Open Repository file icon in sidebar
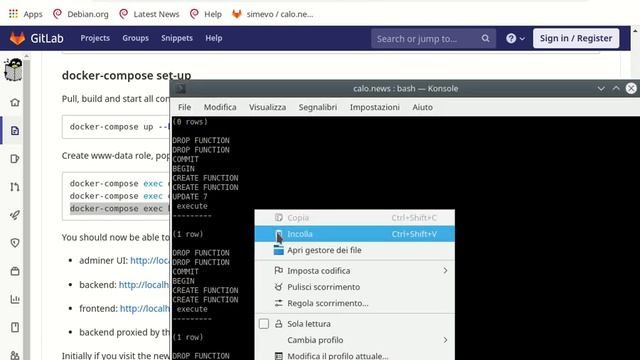The width and height of the screenshot is (640, 360). click(15, 131)
